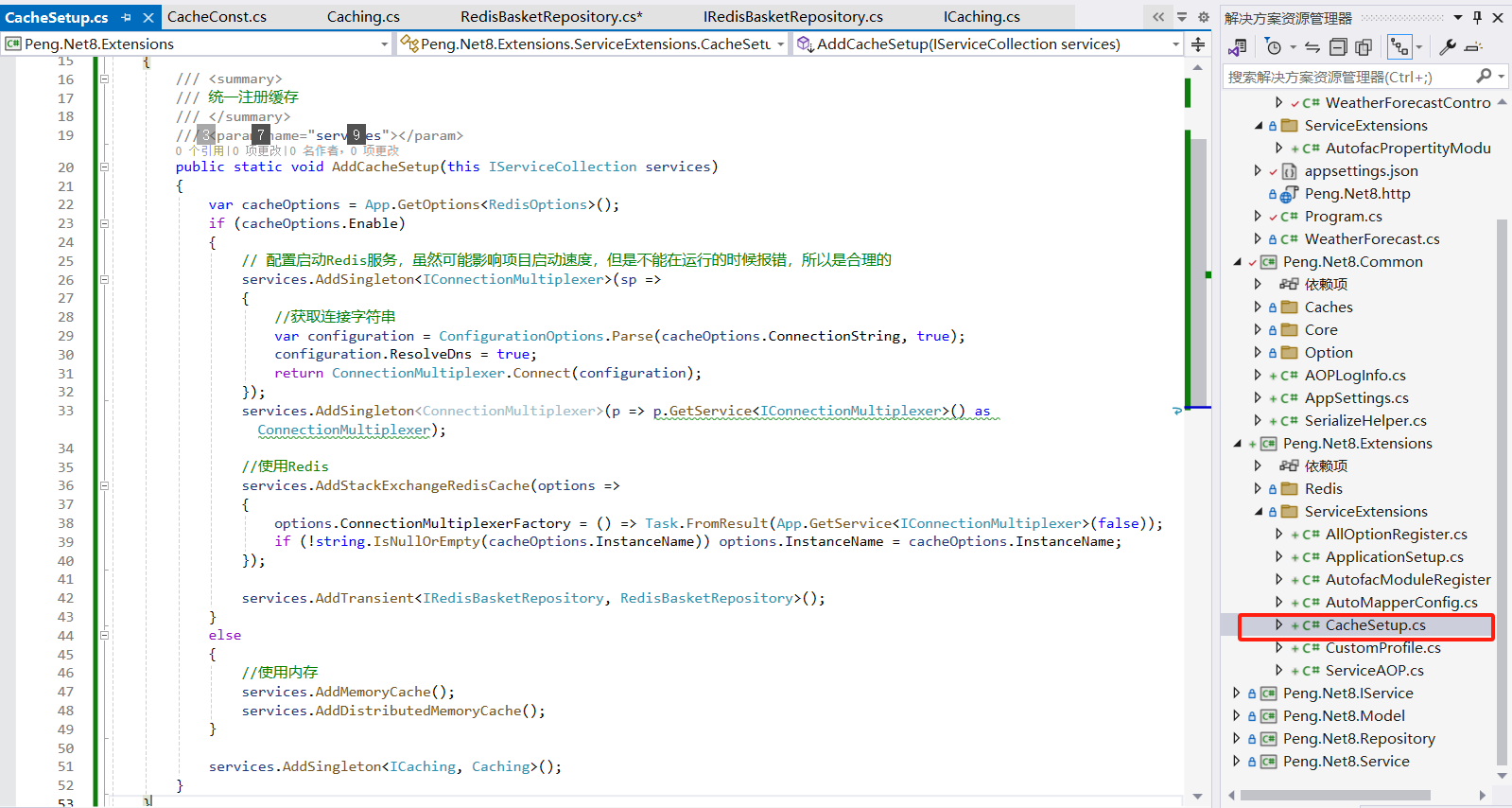Click the tab well settings gear icon

(x=1203, y=17)
